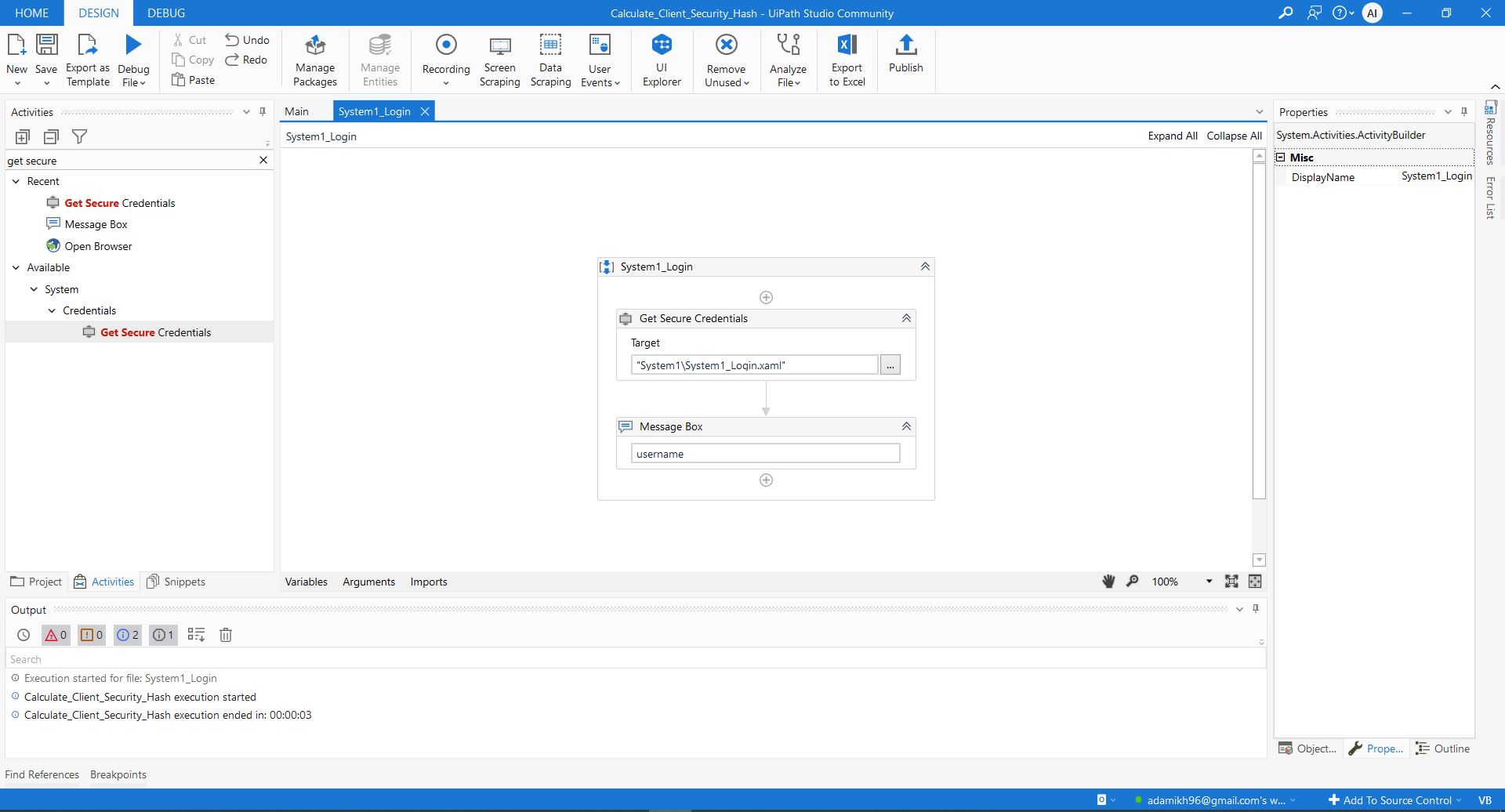Toggle warning messages filter in Output
Viewport: 1505px width, 812px height.
pos(92,635)
